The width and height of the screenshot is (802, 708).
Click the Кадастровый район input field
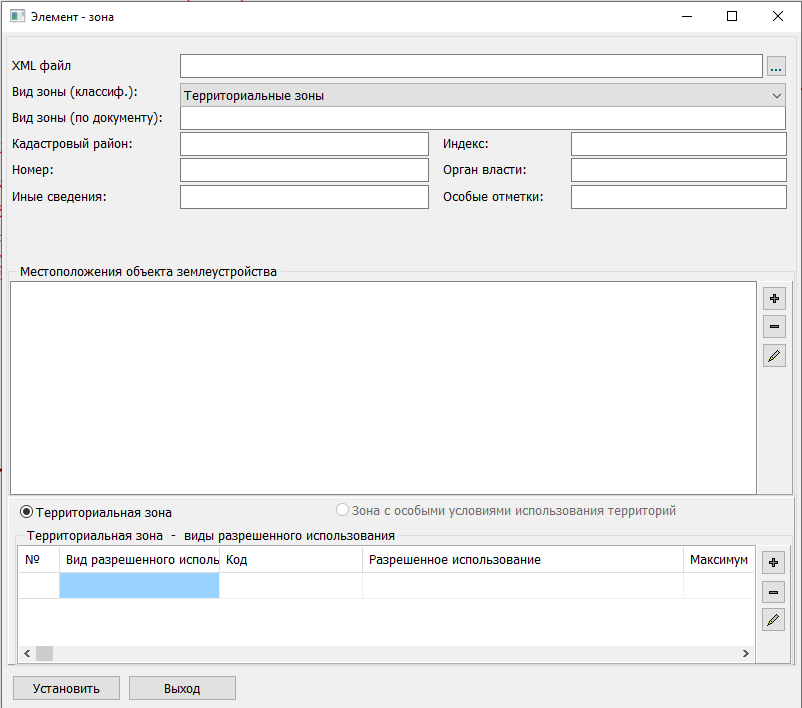pos(304,144)
